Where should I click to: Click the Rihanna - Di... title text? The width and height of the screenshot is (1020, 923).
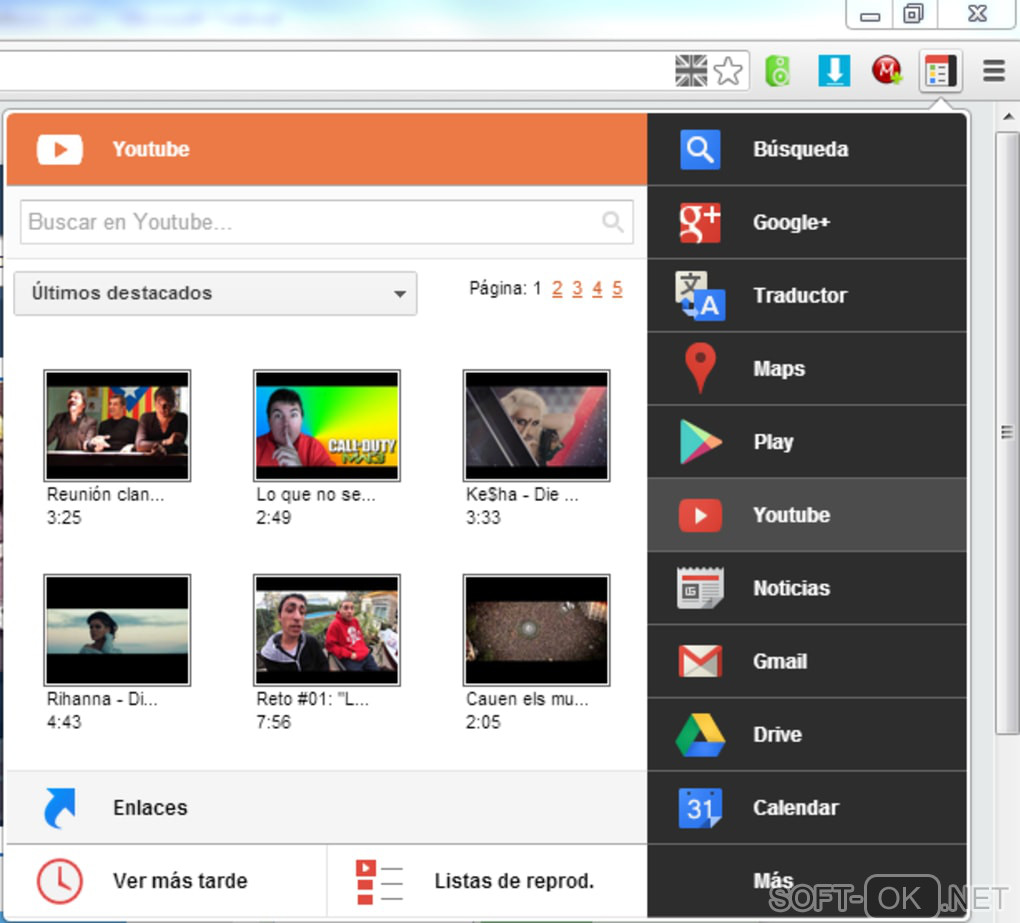click(102, 699)
